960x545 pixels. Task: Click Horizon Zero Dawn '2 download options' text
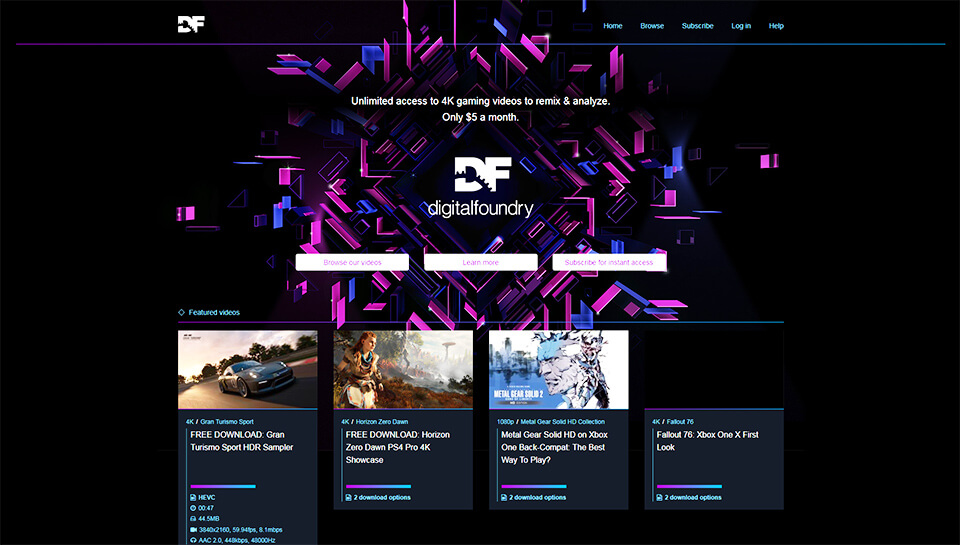click(382, 498)
